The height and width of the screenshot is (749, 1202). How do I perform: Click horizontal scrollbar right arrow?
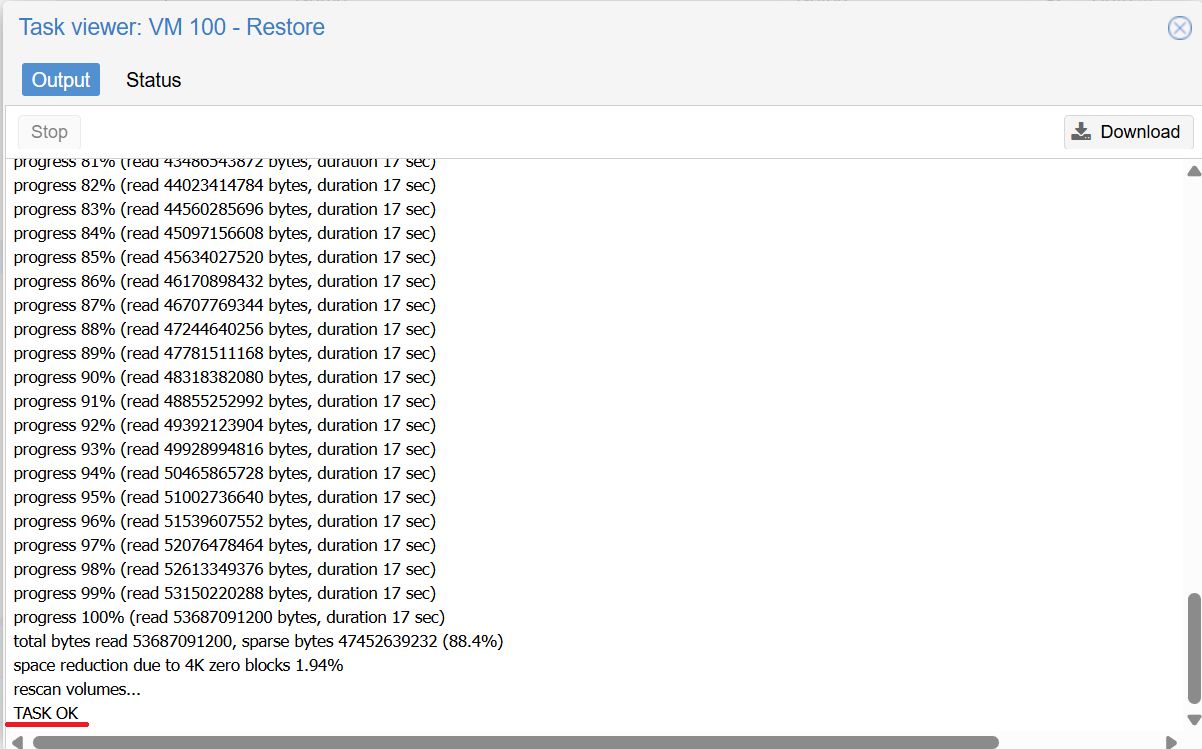point(1172,742)
